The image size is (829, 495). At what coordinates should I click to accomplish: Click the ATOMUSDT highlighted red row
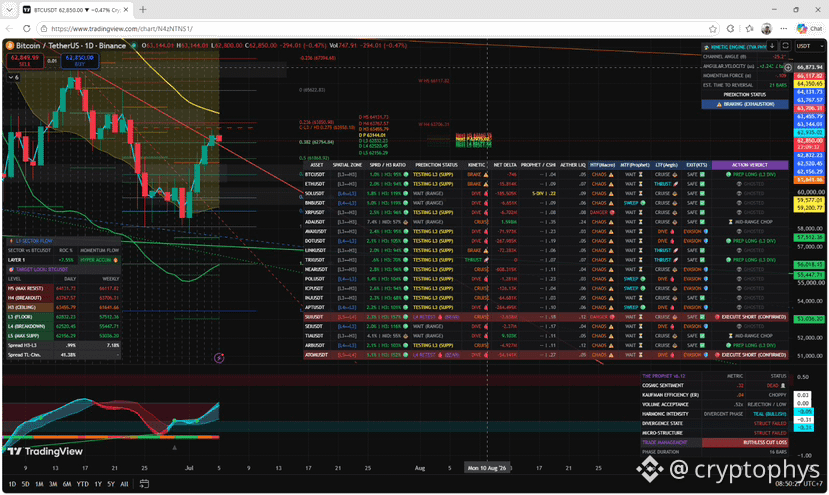pyautogui.click(x=546, y=355)
